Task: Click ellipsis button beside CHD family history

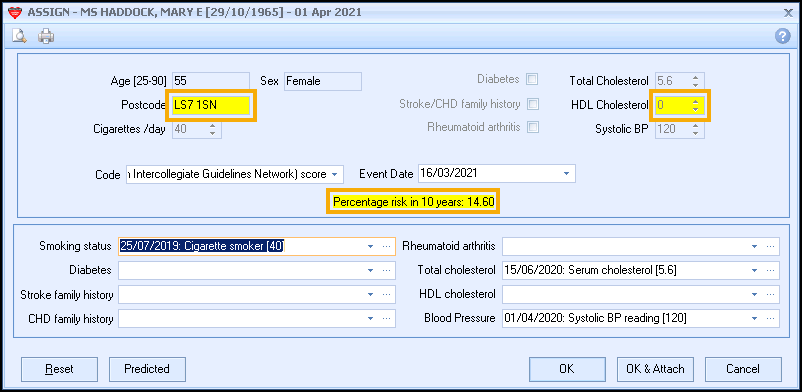Action: point(387,318)
